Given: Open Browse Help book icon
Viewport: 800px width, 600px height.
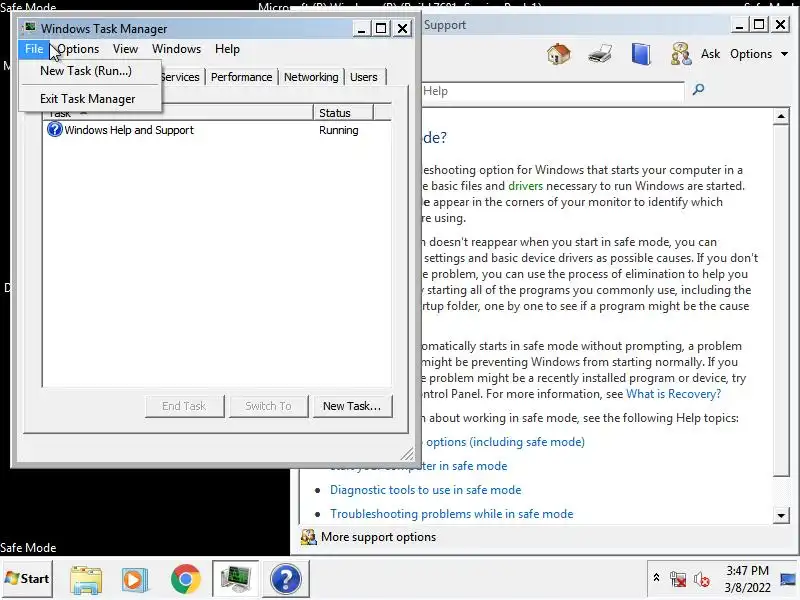Looking at the screenshot, I should (x=641, y=54).
